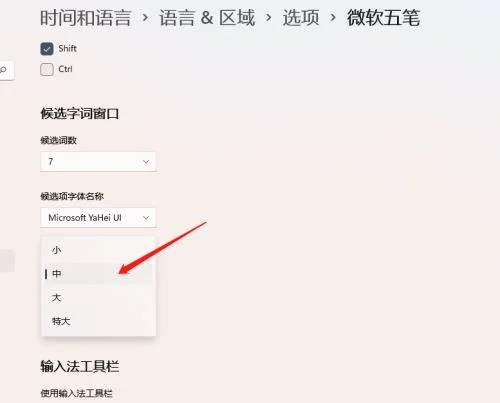Click the chevron on the Microsoft YaHei UI combo box
Viewport: 500px width, 403px height.
[x=146, y=218]
